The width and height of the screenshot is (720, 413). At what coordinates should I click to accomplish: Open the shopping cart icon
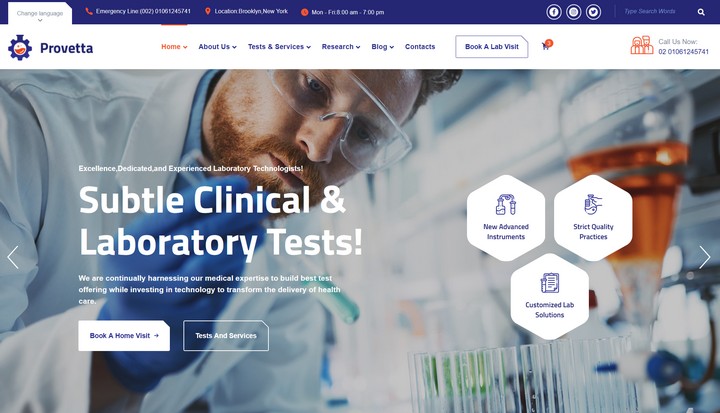point(546,45)
